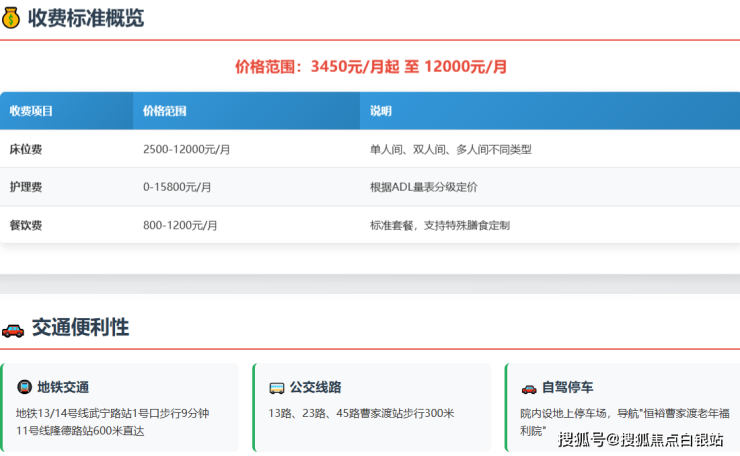Click the red car icon beside 交通便利性
The height and width of the screenshot is (456, 740).
pyautogui.click(x=13, y=328)
